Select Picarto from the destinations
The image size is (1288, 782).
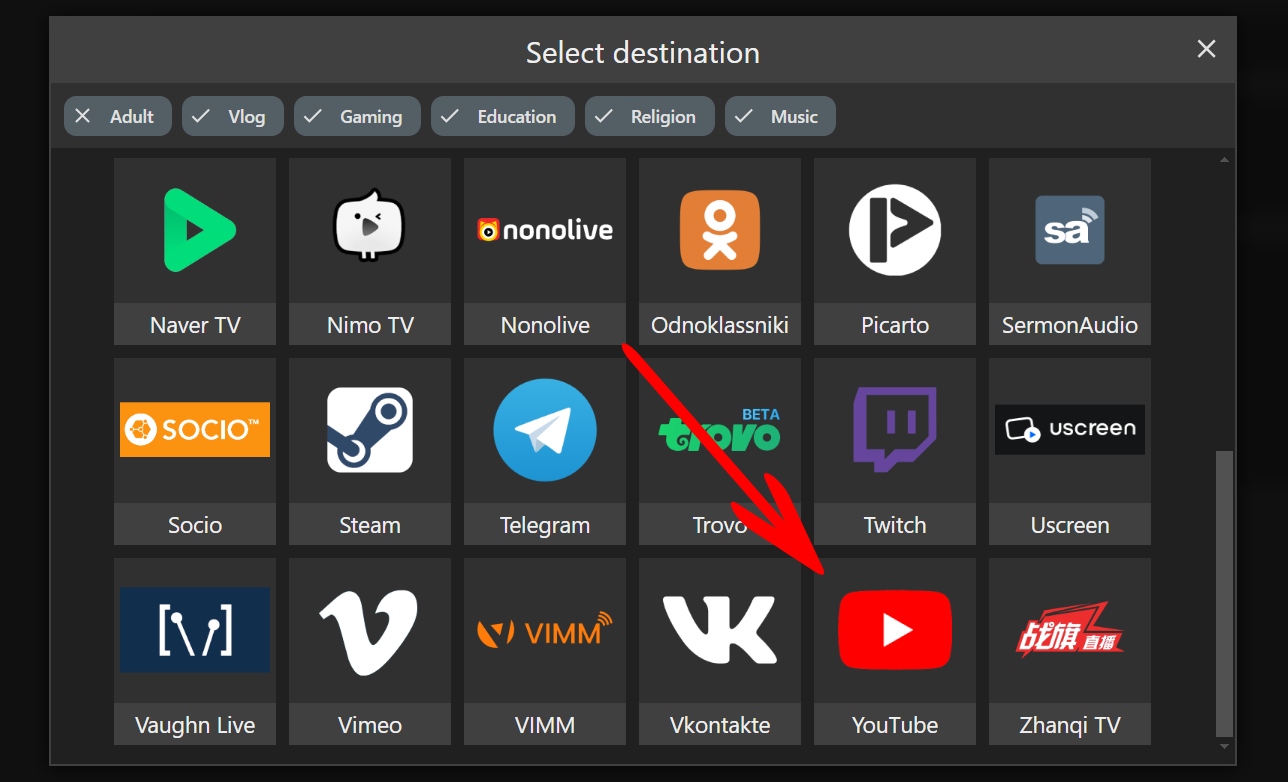click(x=894, y=252)
